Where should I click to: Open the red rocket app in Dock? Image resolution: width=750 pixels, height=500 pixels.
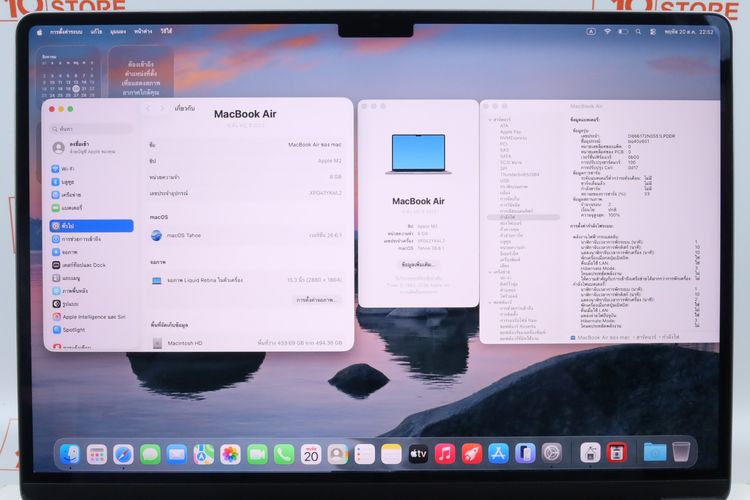pyautogui.click(x=472, y=454)
